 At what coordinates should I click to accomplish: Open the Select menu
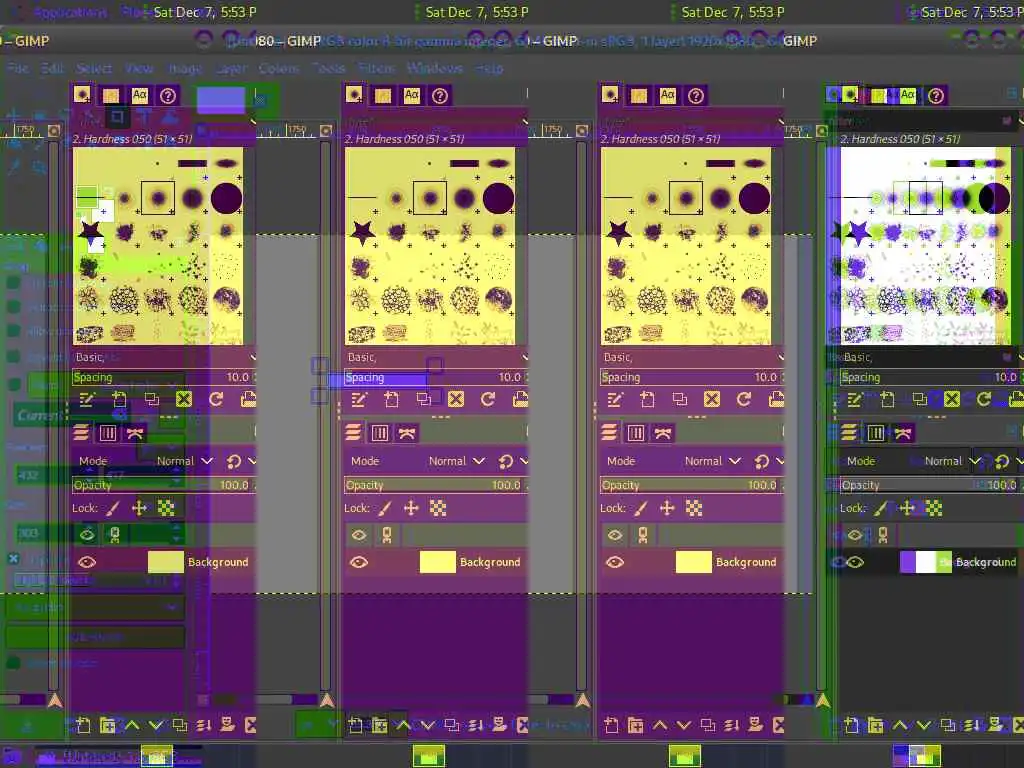click(93, 68)
